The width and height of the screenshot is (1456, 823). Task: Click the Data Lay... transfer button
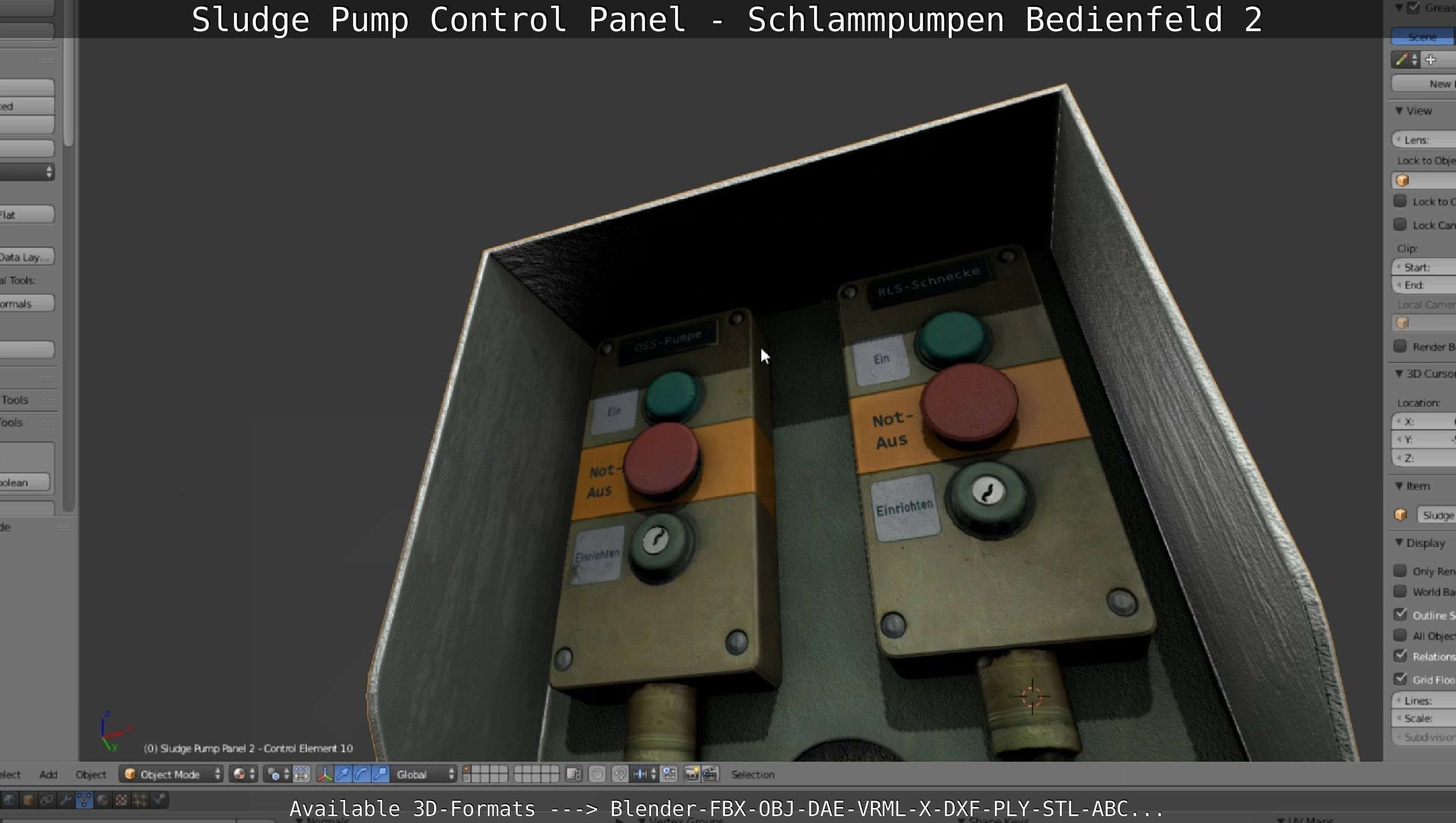tap(27, 257)
